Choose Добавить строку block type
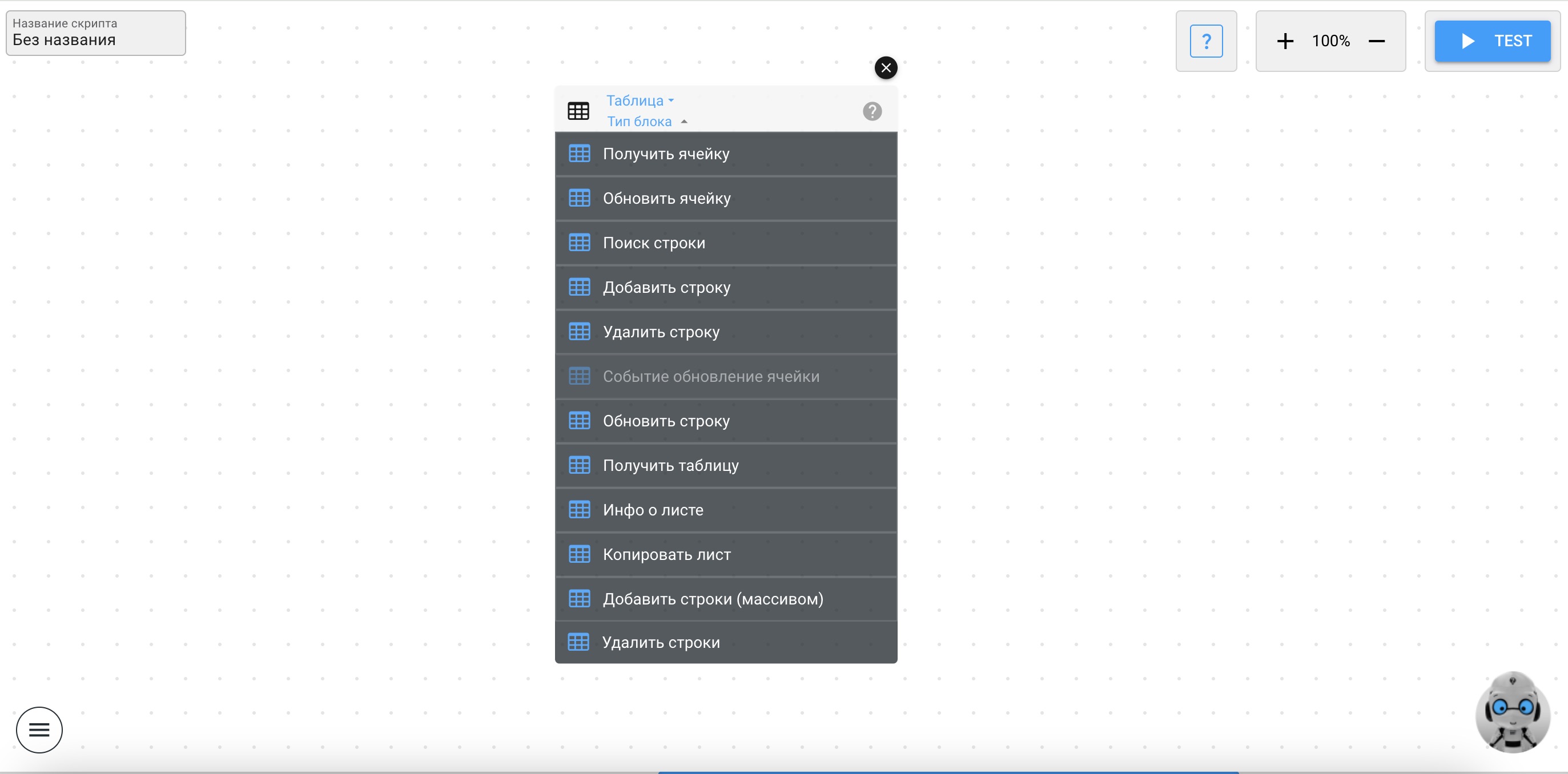The width and height of the screenshot is (1568, 774). click(x=726, y=287)
